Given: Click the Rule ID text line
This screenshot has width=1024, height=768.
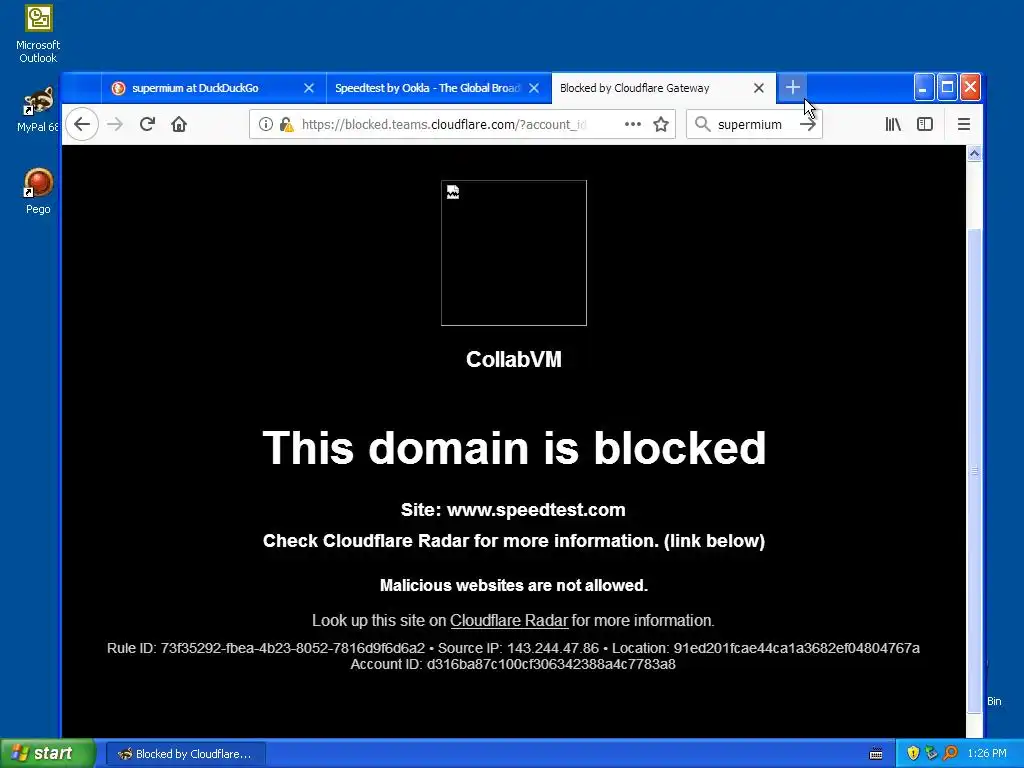Looking at the screenshot, I should click(513, 648).
